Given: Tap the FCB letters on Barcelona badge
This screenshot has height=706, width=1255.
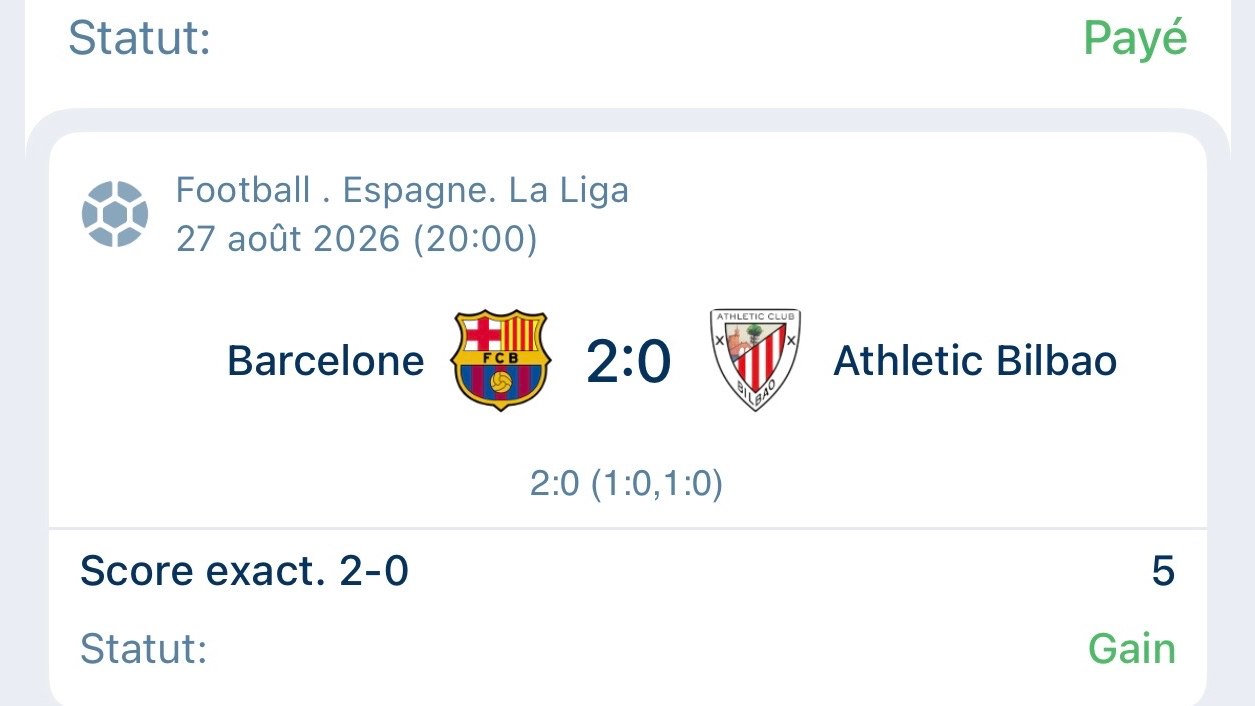Looking at the screenshot, I should click(501, 358).
